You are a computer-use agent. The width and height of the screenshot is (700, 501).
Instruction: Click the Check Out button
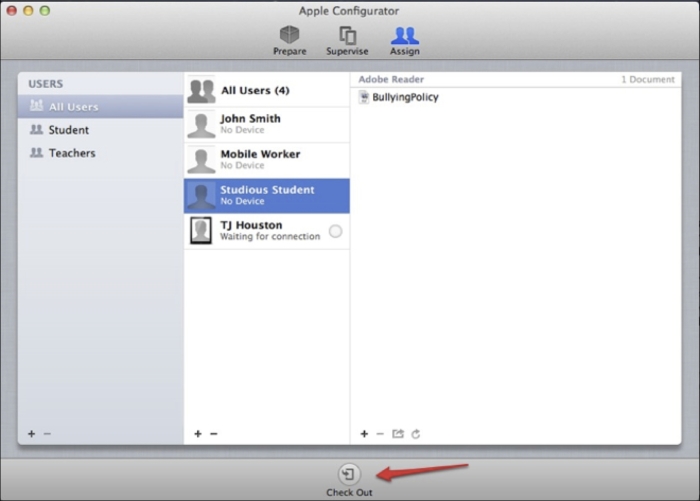coord(349,480)
